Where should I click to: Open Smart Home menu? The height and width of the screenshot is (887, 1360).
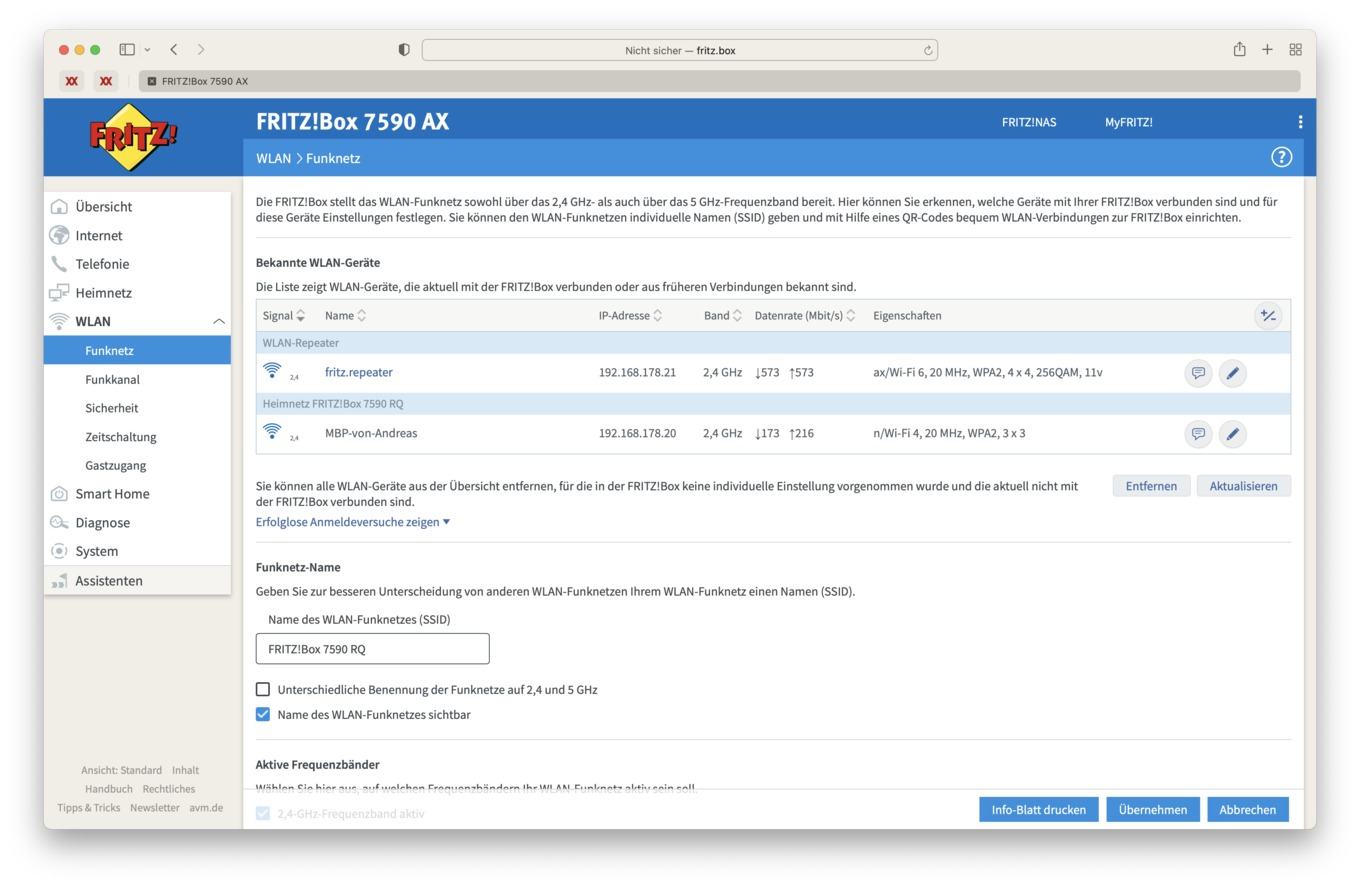click(137, 494)
